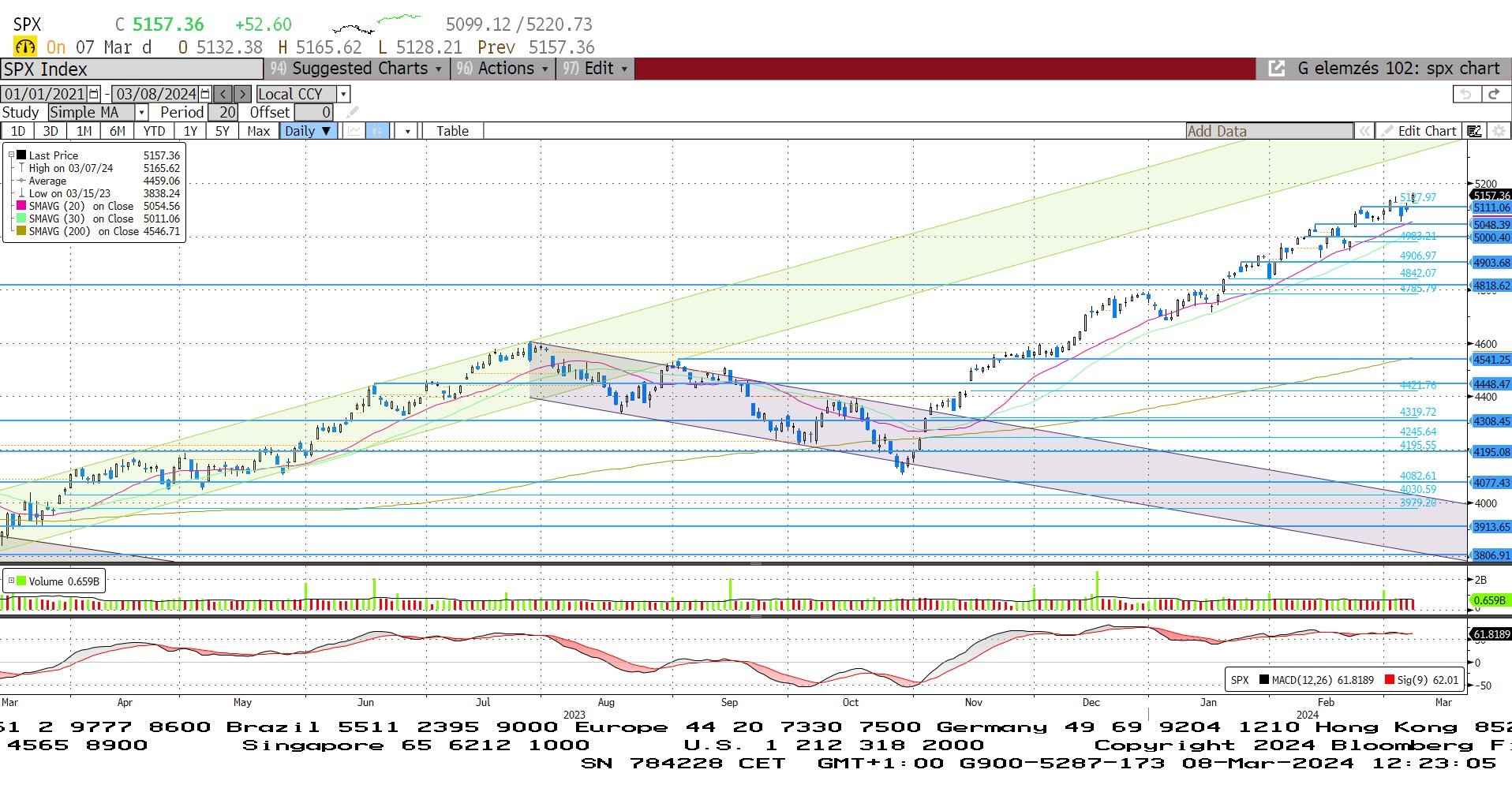Collapse the Volume panel legend

pos(11,581)
